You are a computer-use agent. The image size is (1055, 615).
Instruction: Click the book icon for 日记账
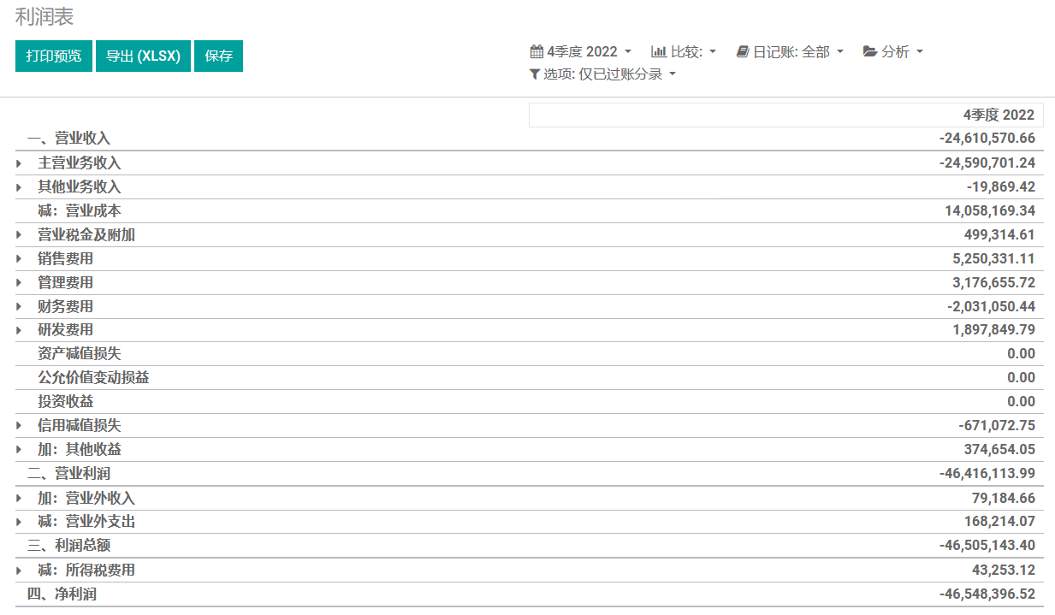742,52
